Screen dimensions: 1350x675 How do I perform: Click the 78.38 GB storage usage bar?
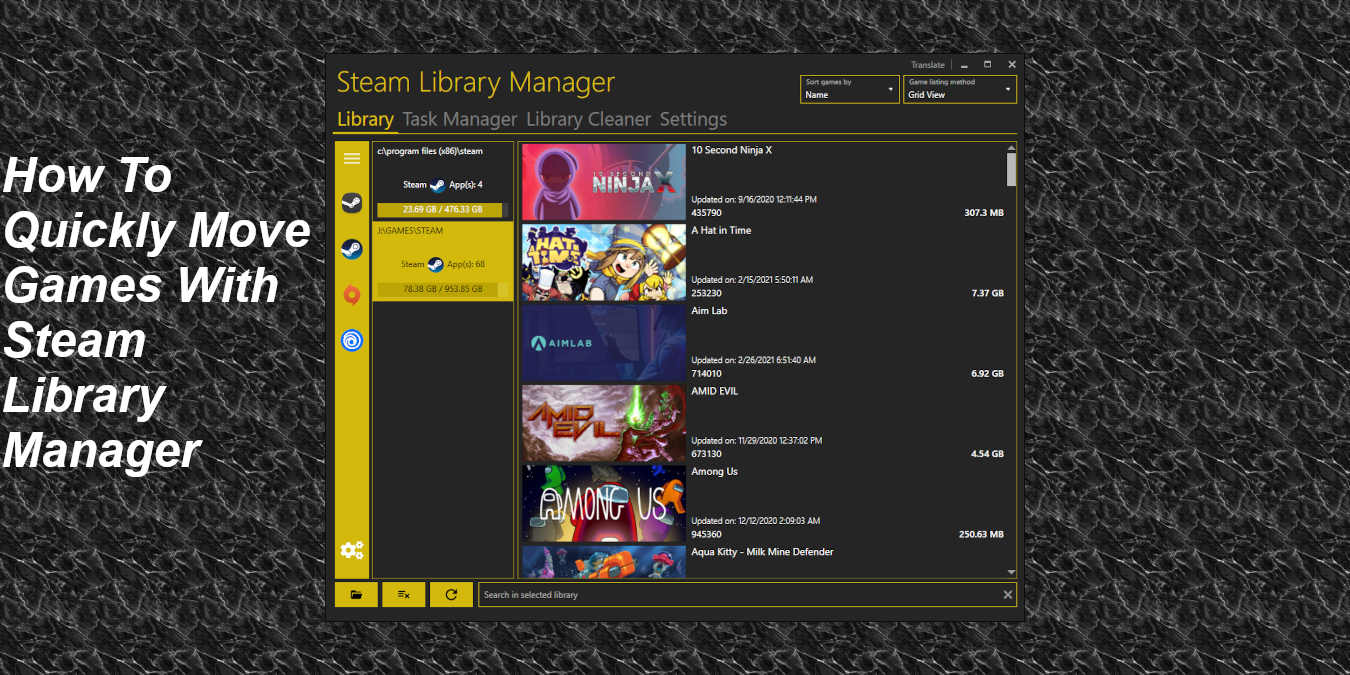tap(442, 289)
